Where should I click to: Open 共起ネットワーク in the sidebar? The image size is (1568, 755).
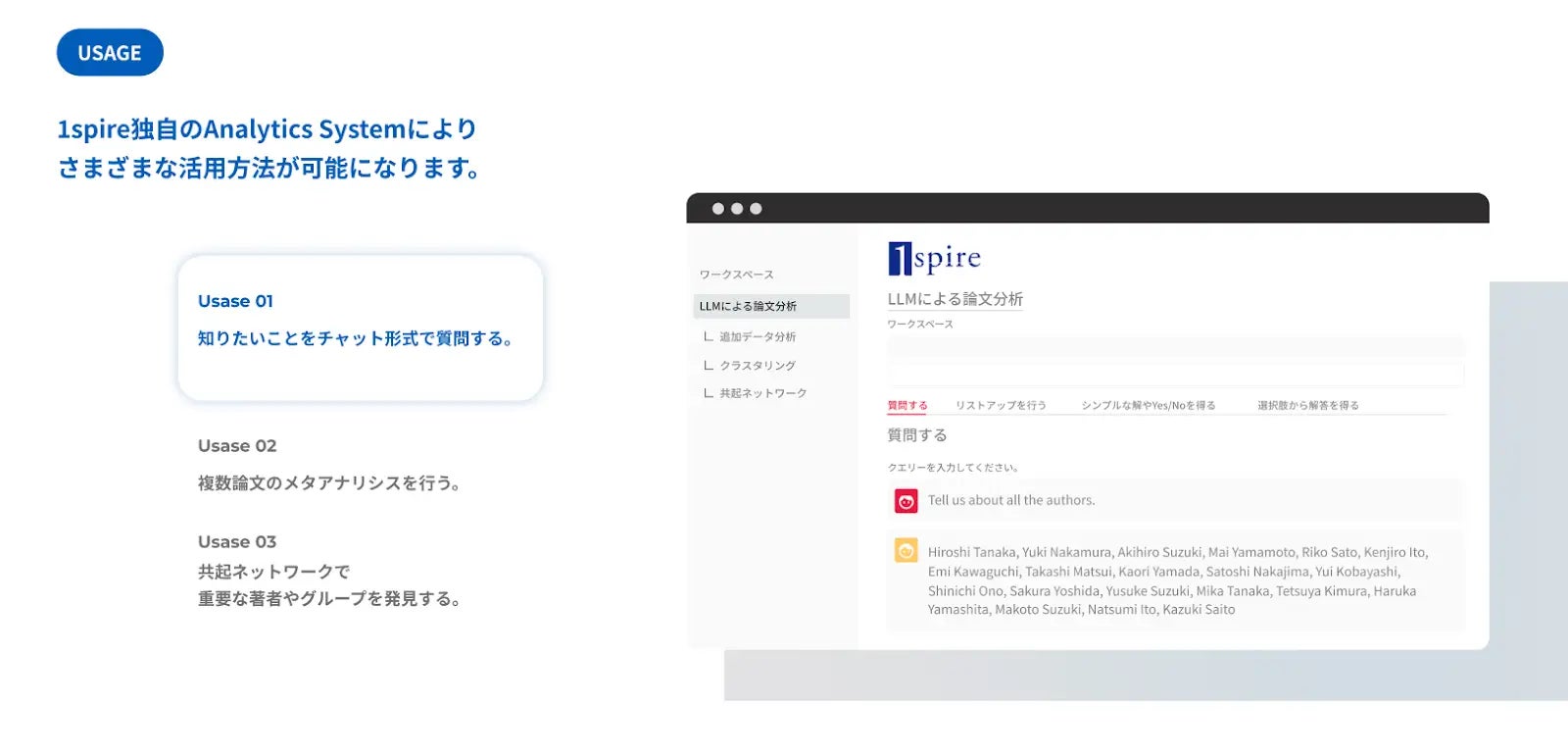tap(756, 393)
